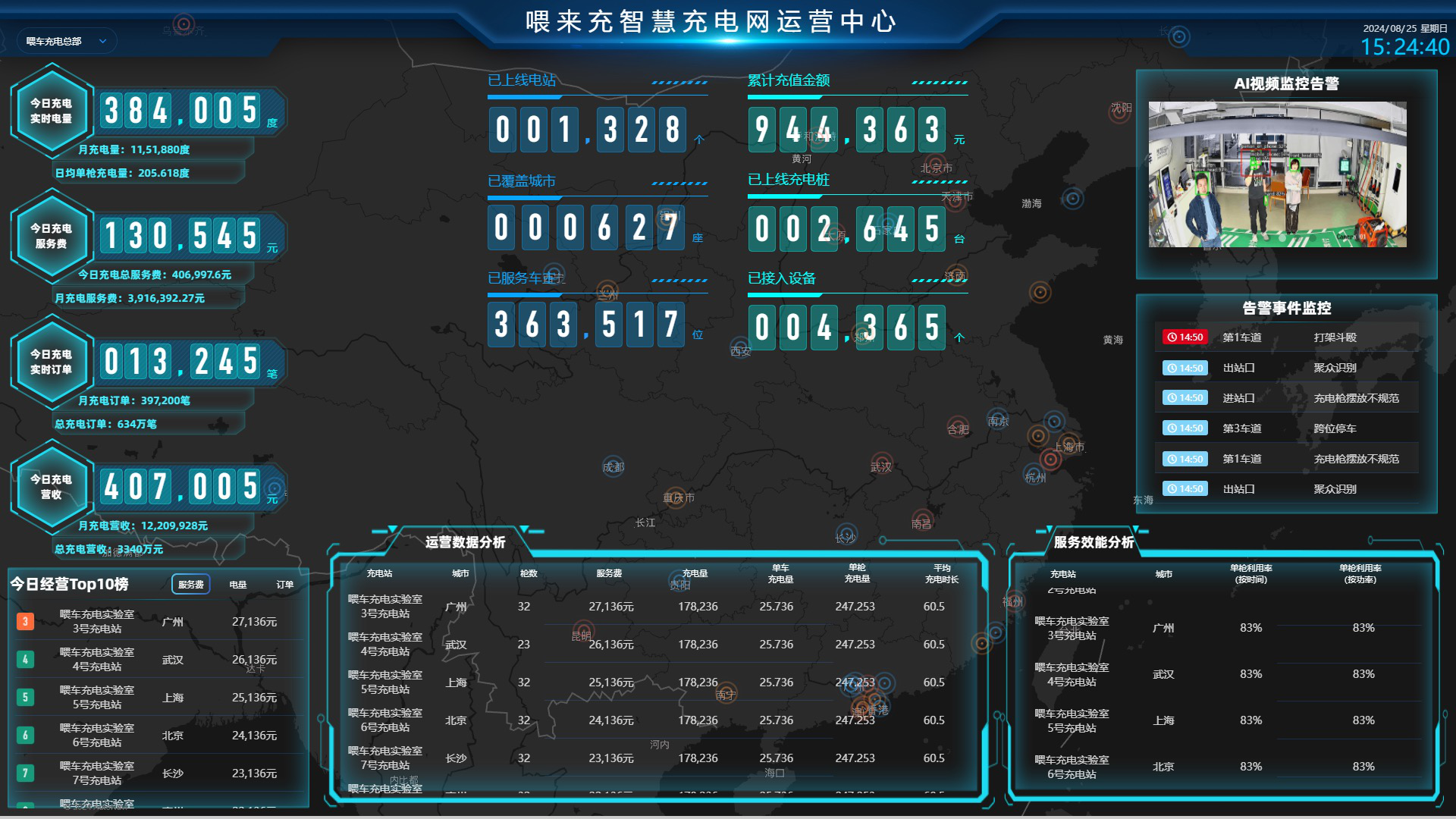This screenshot has height=819, width=1456.
Task: Click 26,136元 value in Top10 武汉 row
Action: click(x=254, y=660)
